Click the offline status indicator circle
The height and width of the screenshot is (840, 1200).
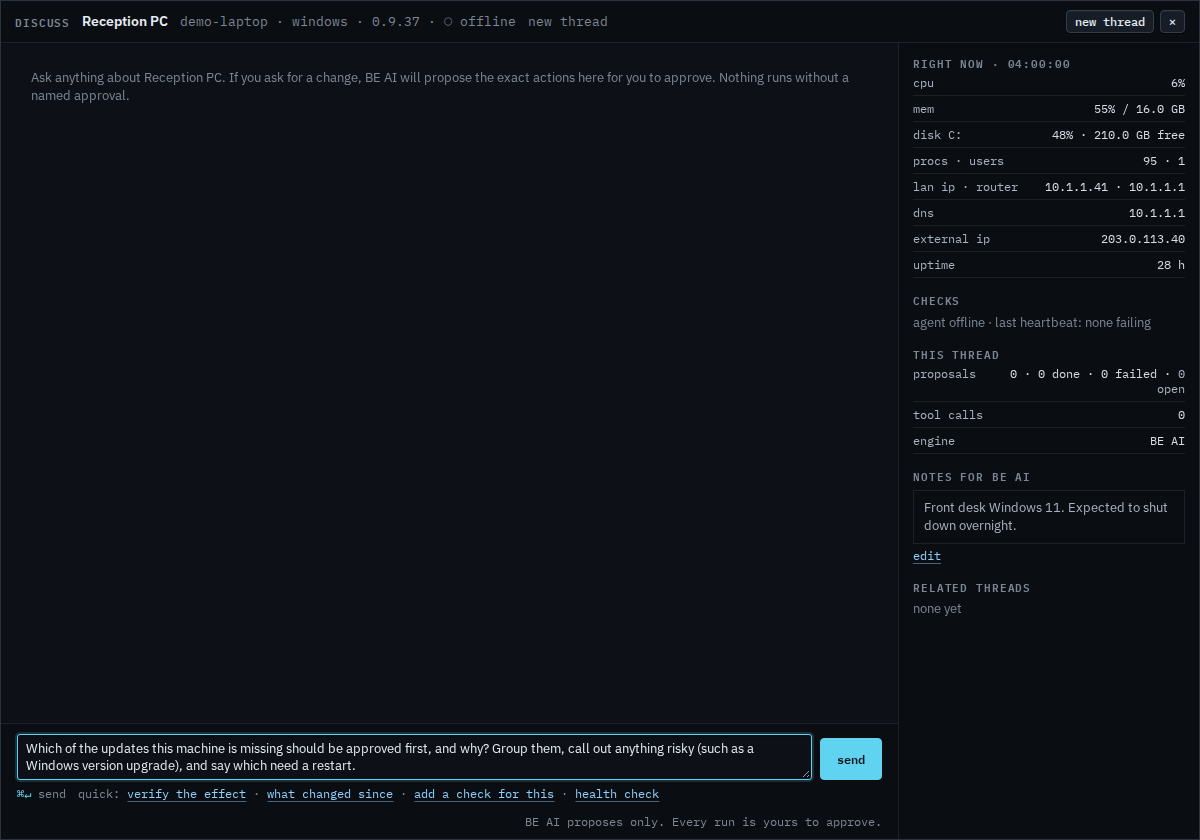point(448,22)
